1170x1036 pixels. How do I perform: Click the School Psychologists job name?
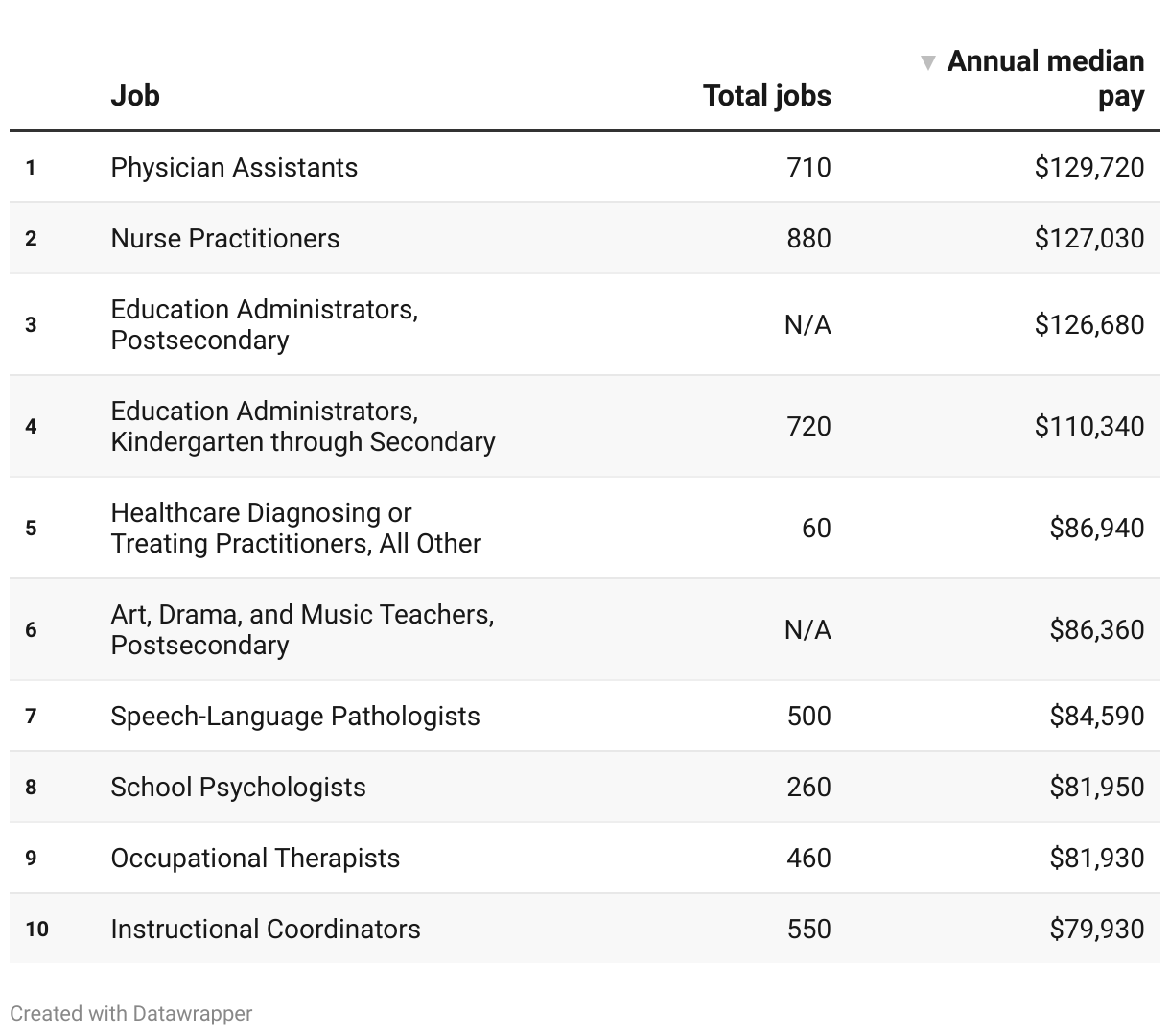coord(238,788)
